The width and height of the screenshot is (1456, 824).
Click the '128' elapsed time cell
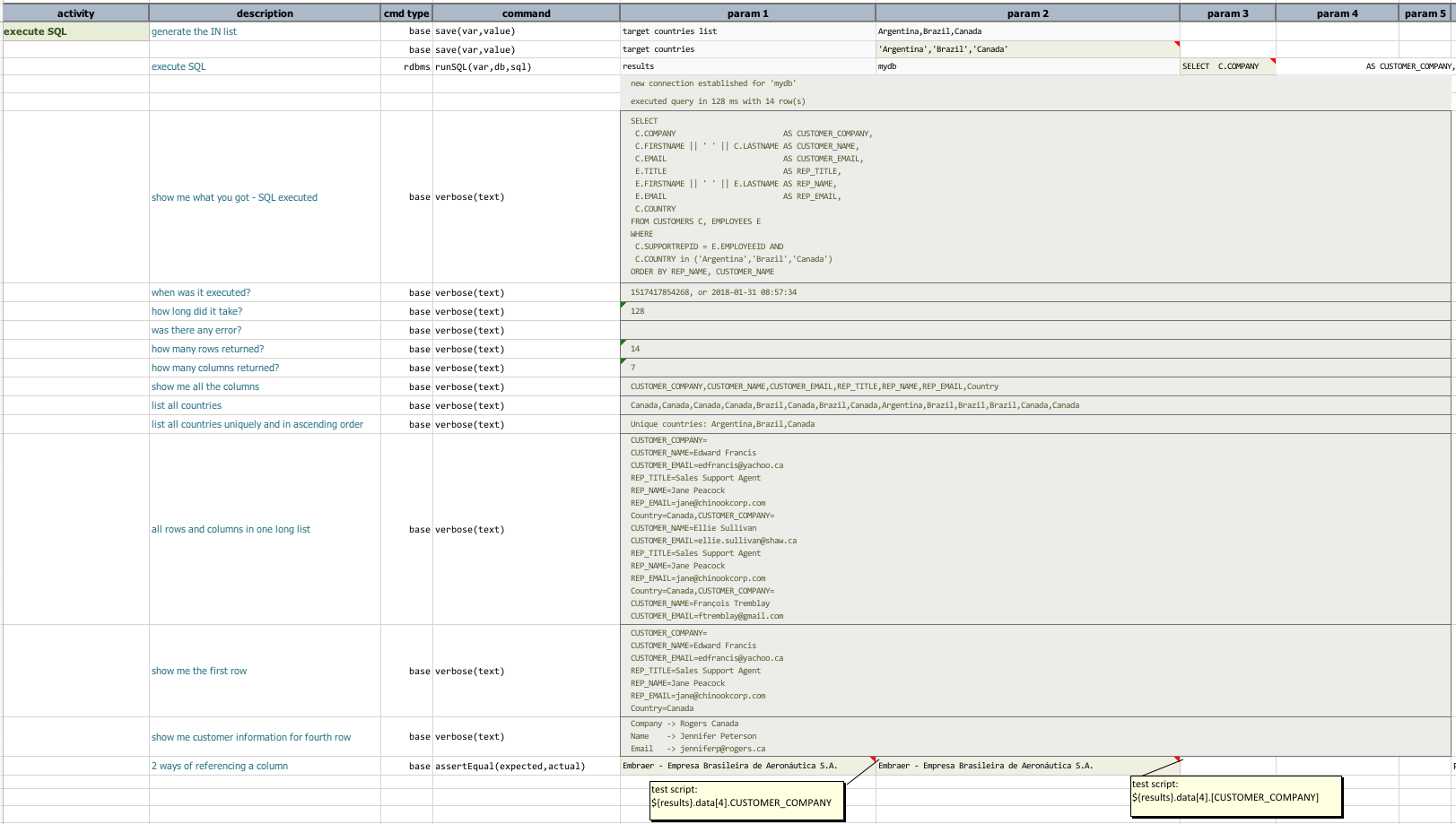[1035, 311]
